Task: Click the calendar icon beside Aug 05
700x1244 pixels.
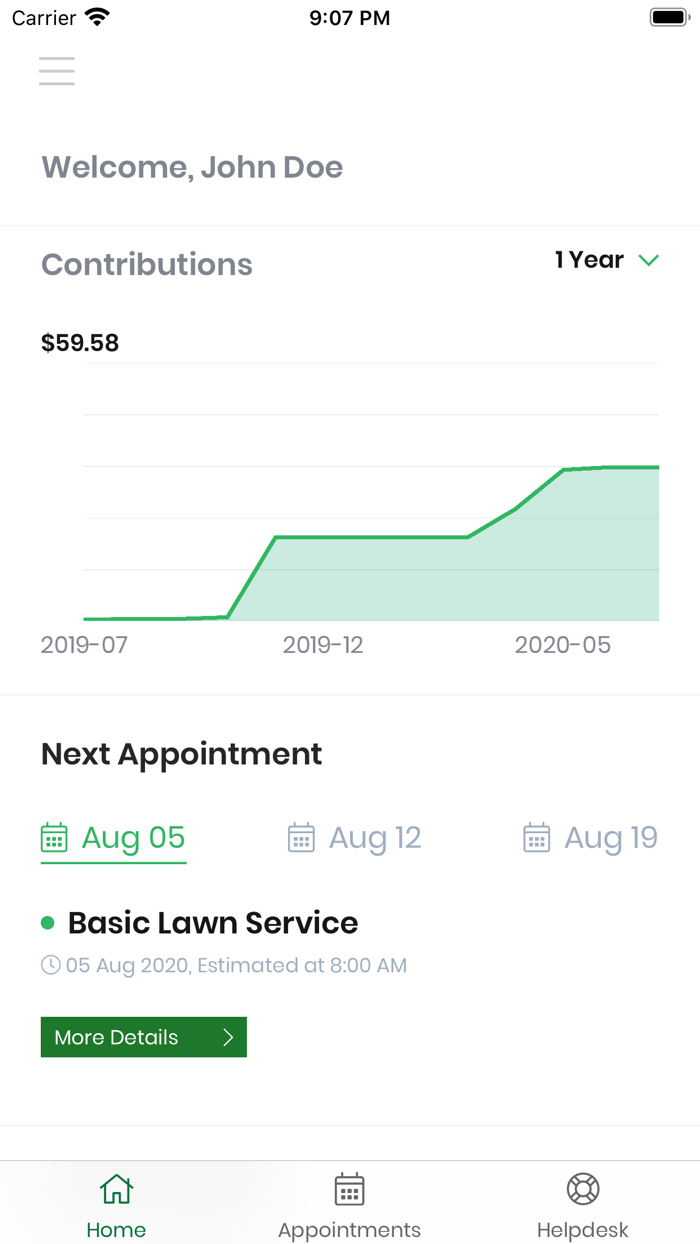Action: (x=54, y=838)
